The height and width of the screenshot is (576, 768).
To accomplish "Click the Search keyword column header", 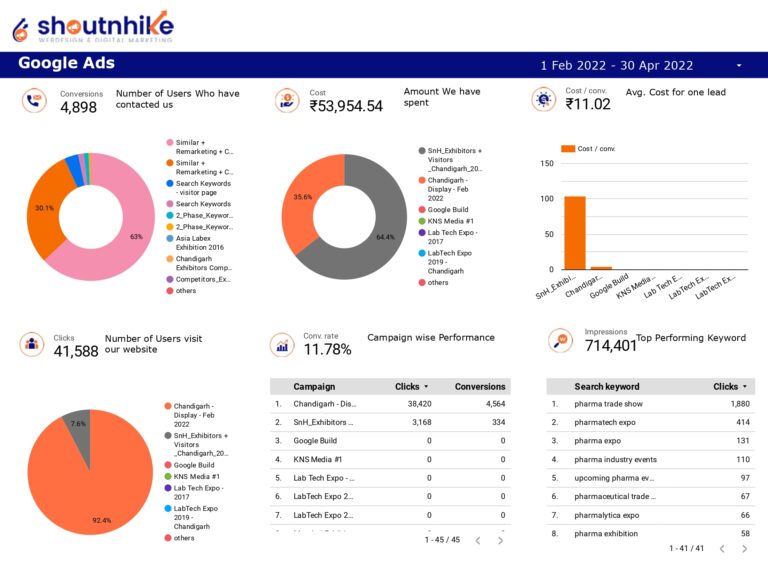I will (606, 386).
